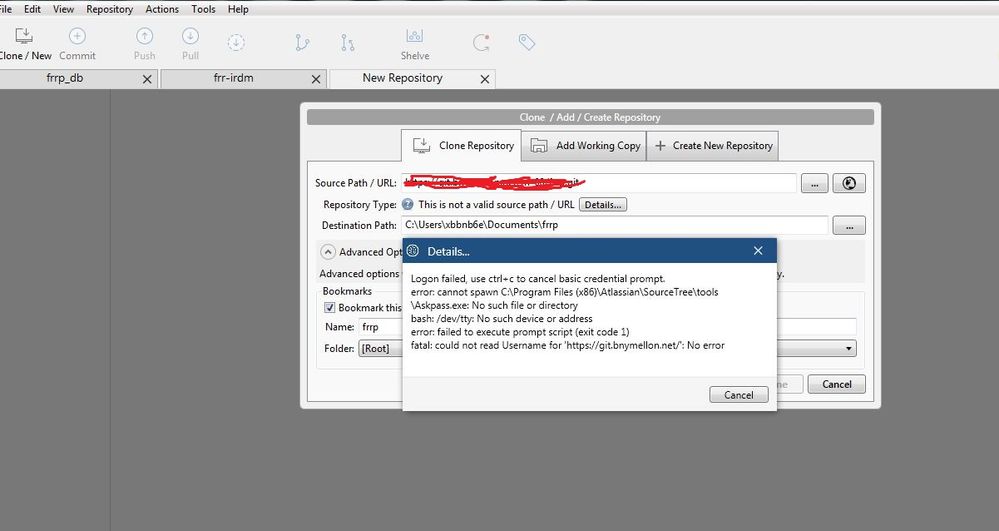Browse for Destination Path with ellipsis button
This screenshot has height=531, width=999.
point(849,226)
